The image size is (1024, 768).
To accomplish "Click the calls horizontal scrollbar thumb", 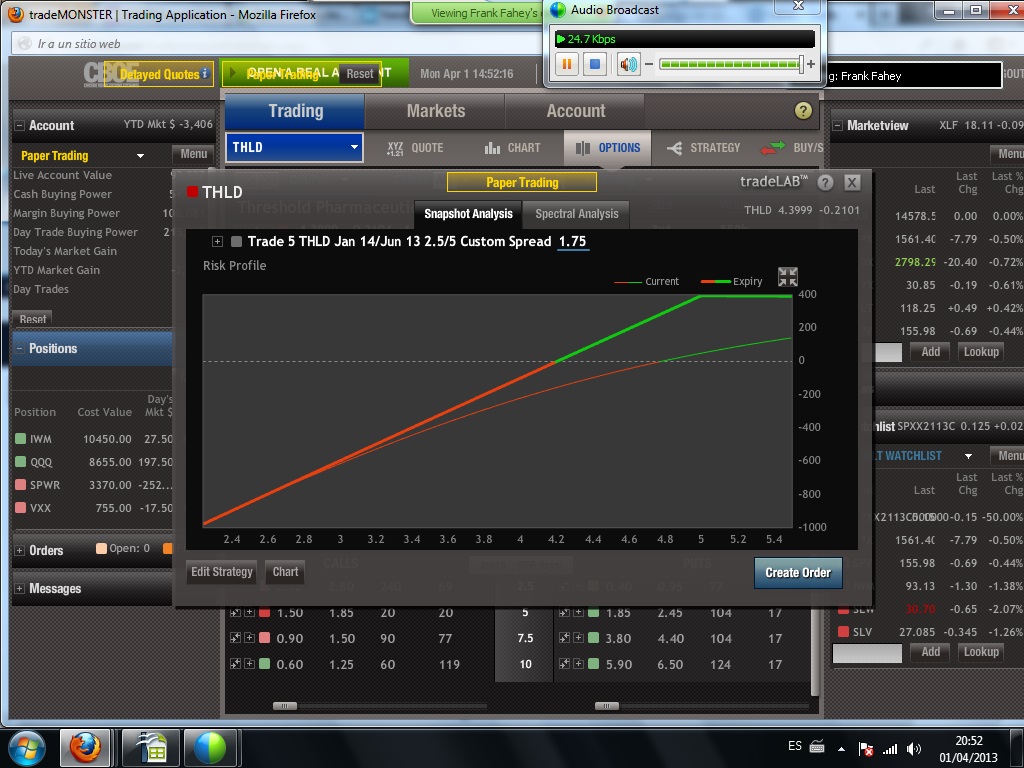I will (x=285, y=706).
